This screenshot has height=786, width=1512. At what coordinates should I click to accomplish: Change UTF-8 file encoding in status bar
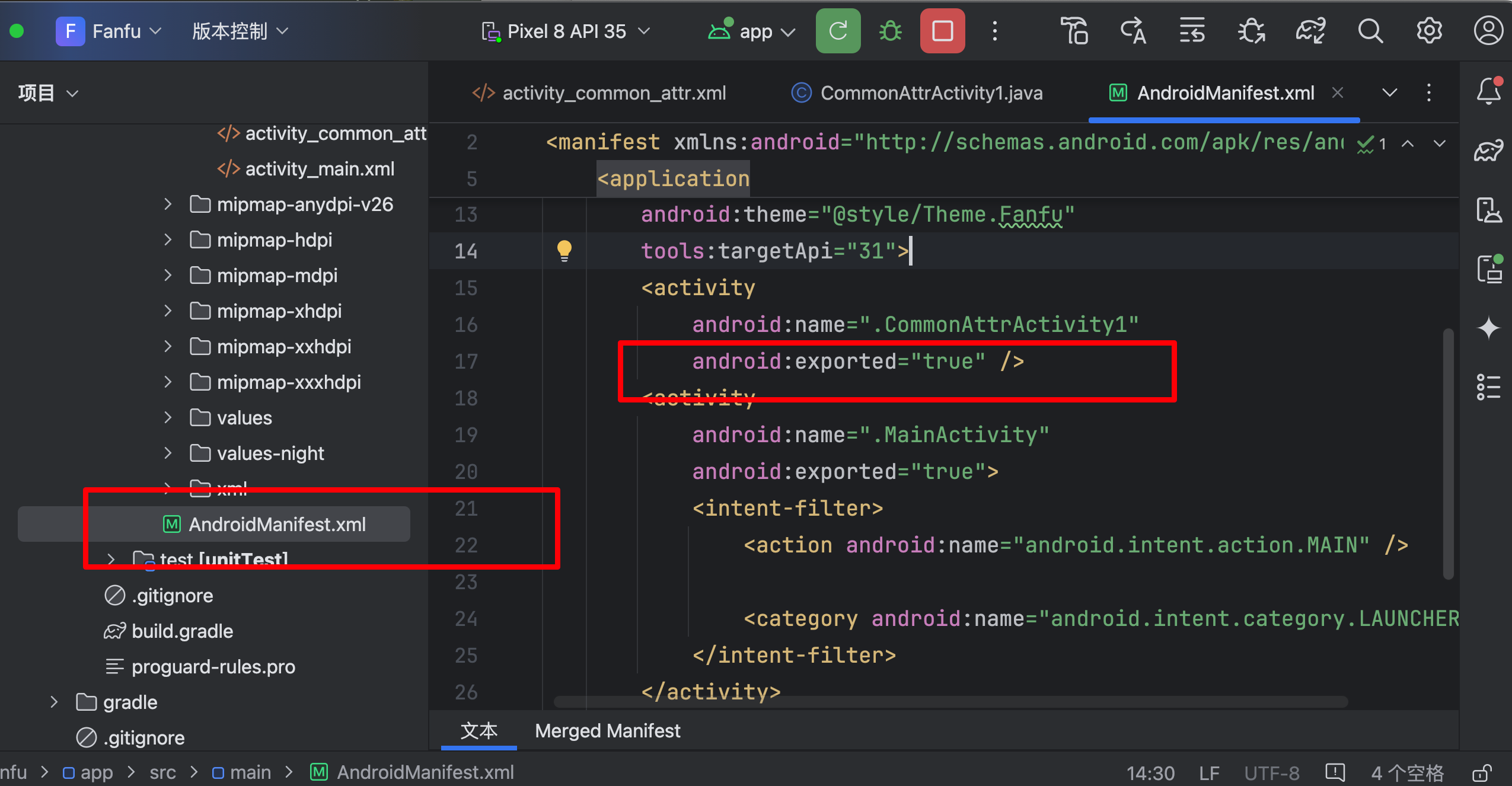click(1272, 773)
